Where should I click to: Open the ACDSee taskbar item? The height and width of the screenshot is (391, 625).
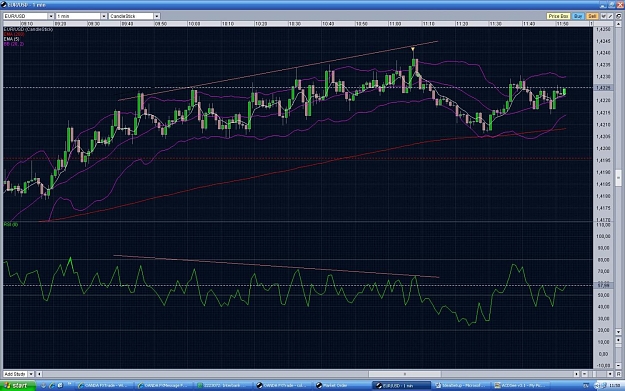coord(522,385)
